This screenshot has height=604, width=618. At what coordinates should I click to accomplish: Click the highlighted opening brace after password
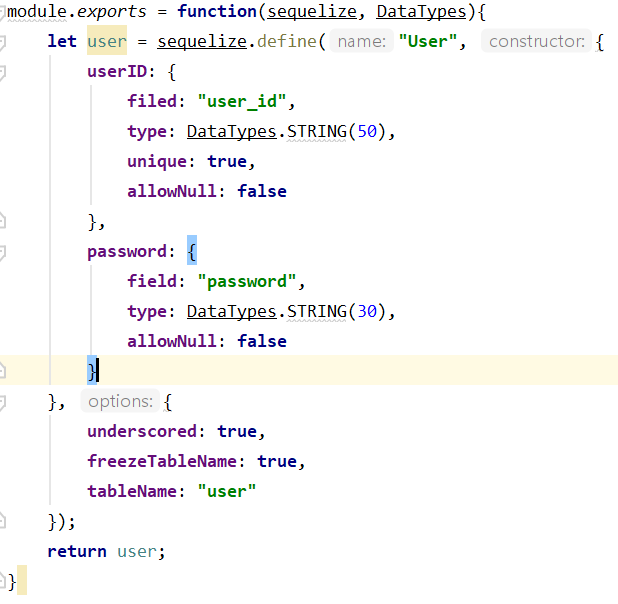click(x=192, y=250)
